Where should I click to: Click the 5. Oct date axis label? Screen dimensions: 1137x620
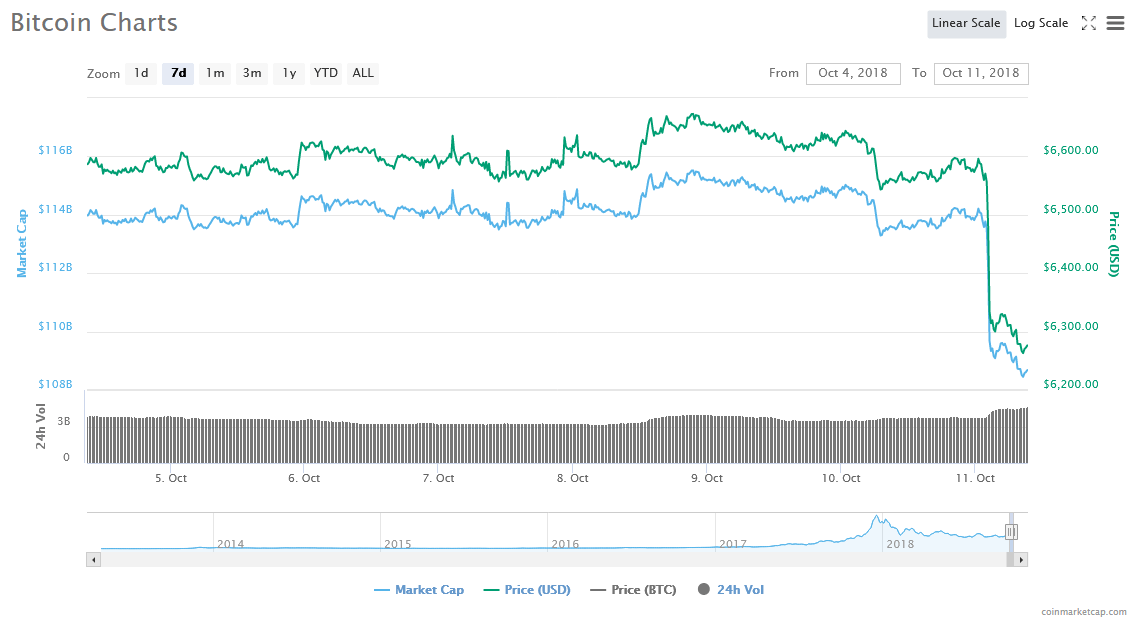click(x=171, y=478)
